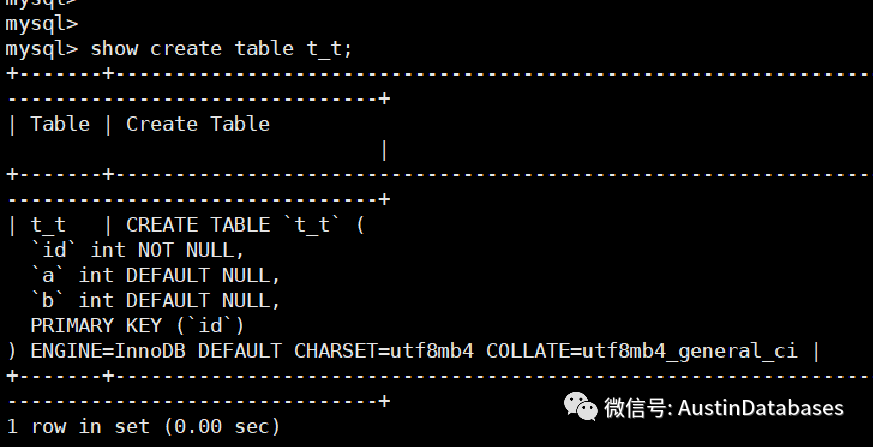873x447 pixels.
Task: Click the empty mysql> prompt on the second line
Action: pos(41,23)
